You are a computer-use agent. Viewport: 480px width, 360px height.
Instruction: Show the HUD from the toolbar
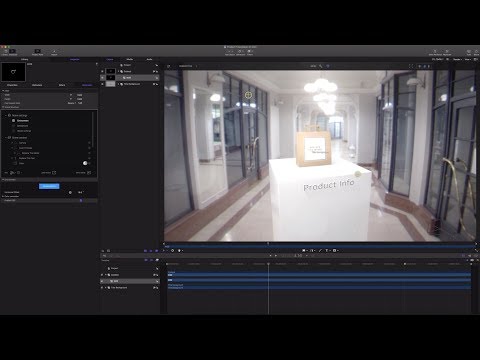pos(469,52)
